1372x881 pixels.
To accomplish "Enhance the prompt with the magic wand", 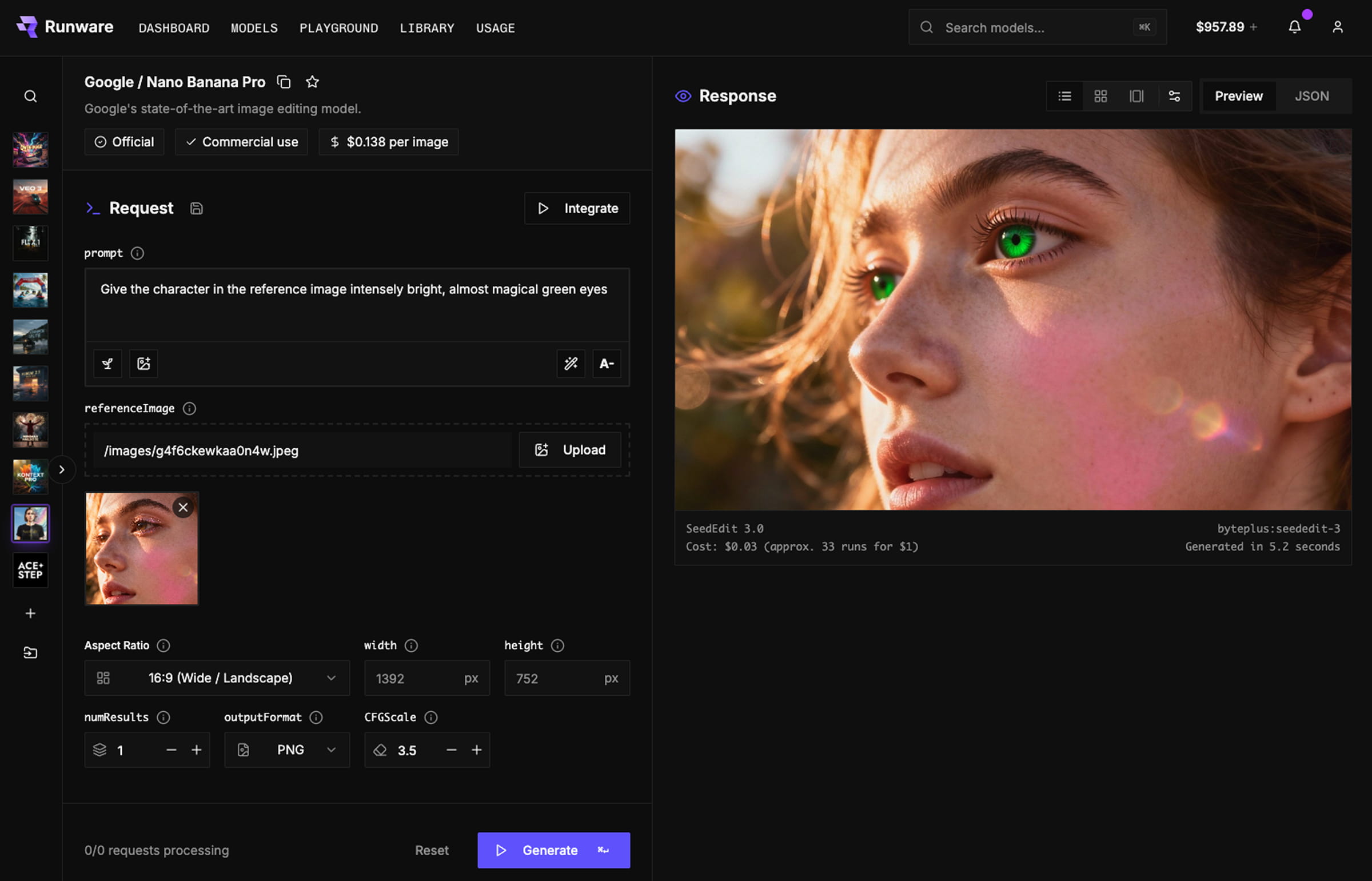I will (570, 363).
